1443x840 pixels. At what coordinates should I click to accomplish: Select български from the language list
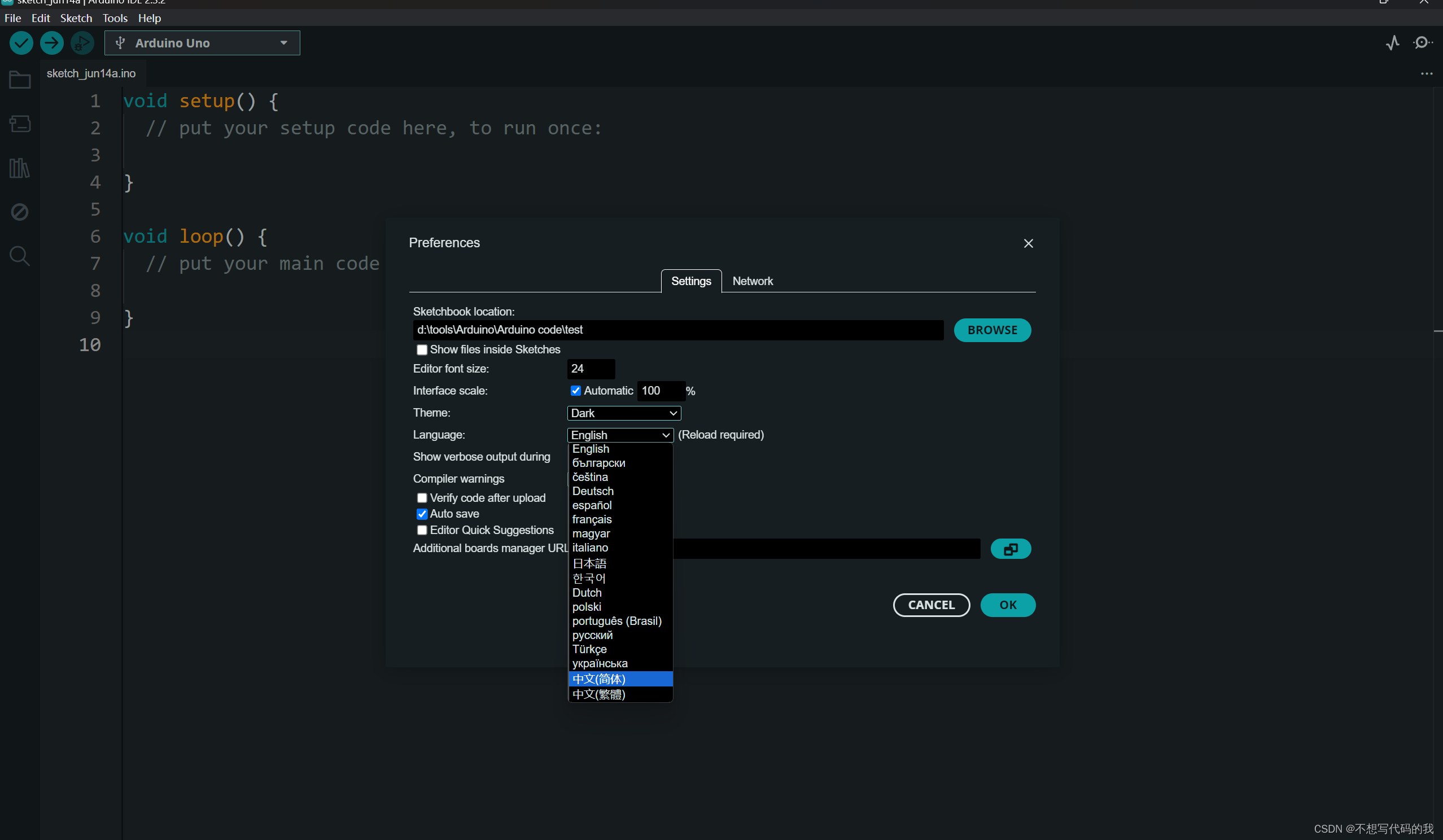pos(620,463)
